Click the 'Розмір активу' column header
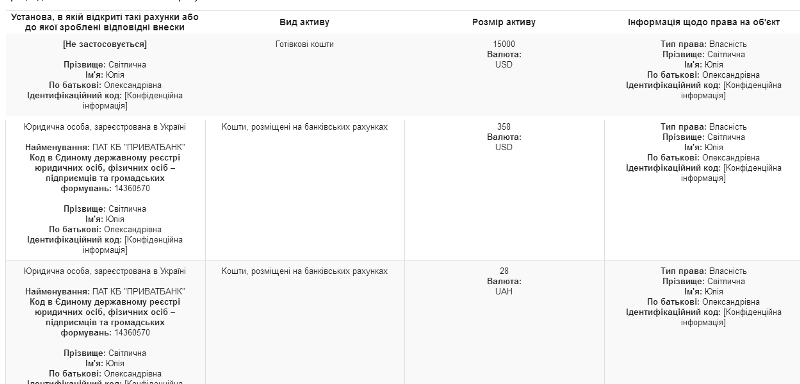Screen dimensions: 800x384 (x=504, y=22)
